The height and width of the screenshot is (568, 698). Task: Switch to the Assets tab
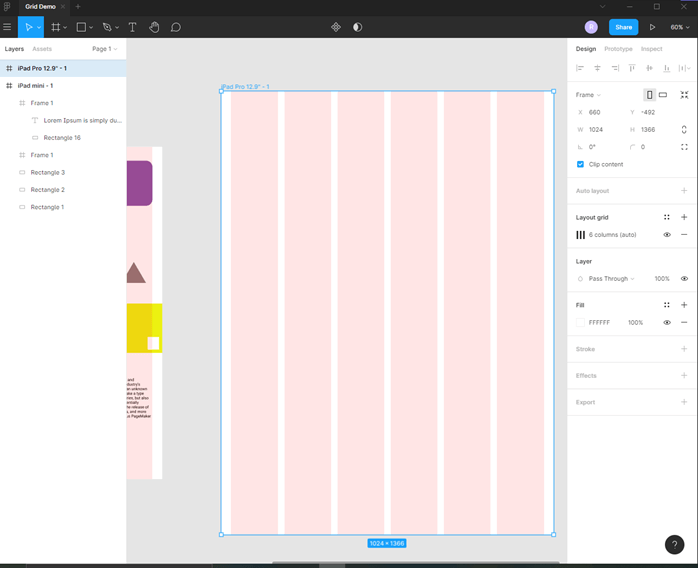pyautogui.click(x=42, y=49)
